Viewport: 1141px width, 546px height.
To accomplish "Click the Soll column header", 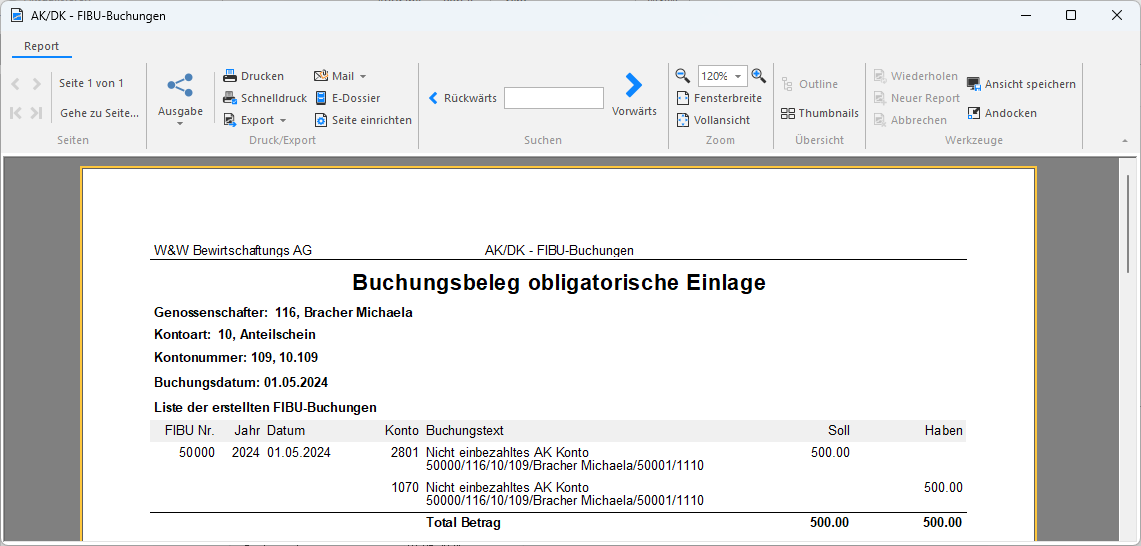I will [838, 431].
